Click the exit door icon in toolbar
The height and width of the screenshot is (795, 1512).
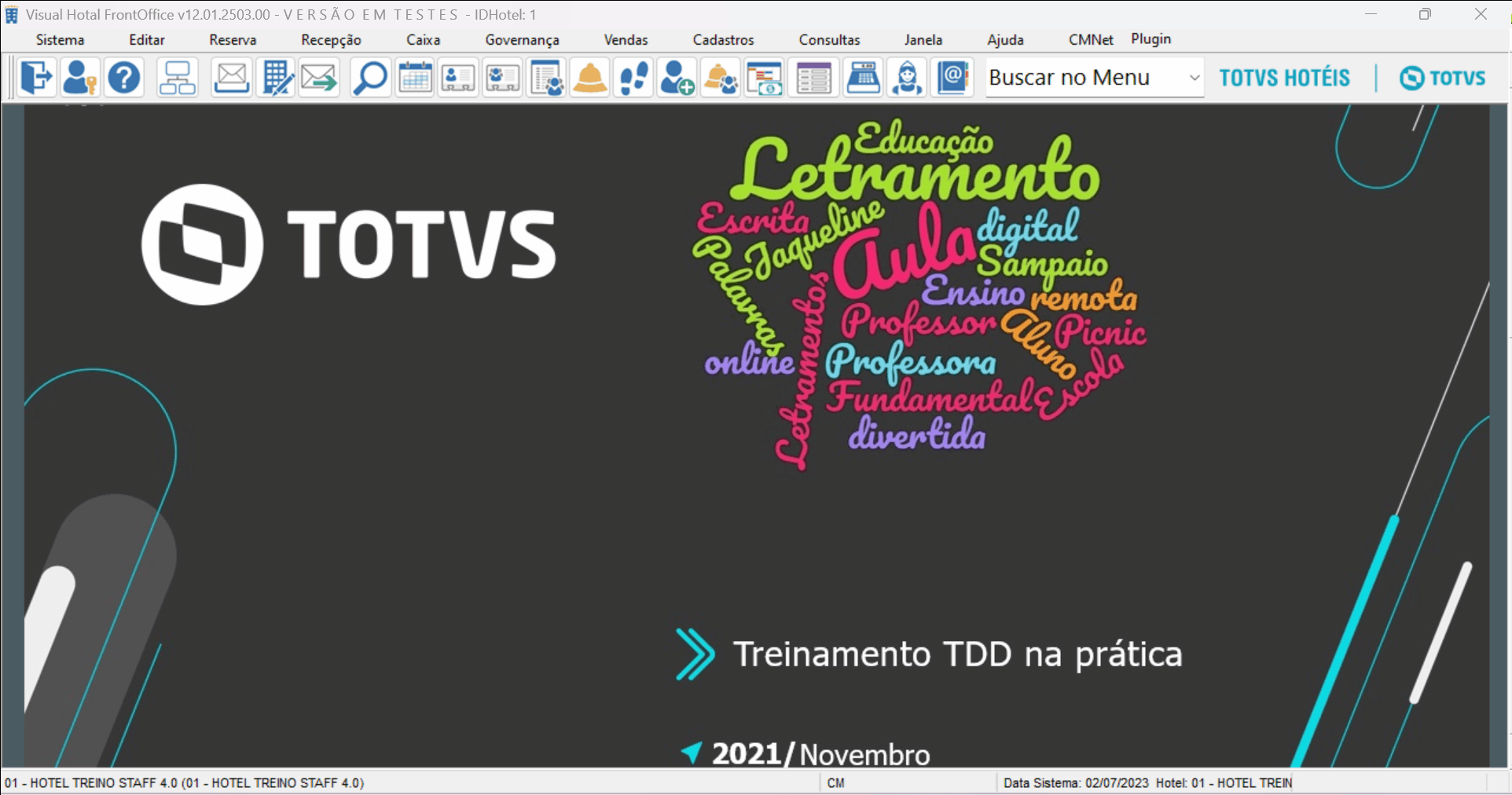[x=36, y=78]
